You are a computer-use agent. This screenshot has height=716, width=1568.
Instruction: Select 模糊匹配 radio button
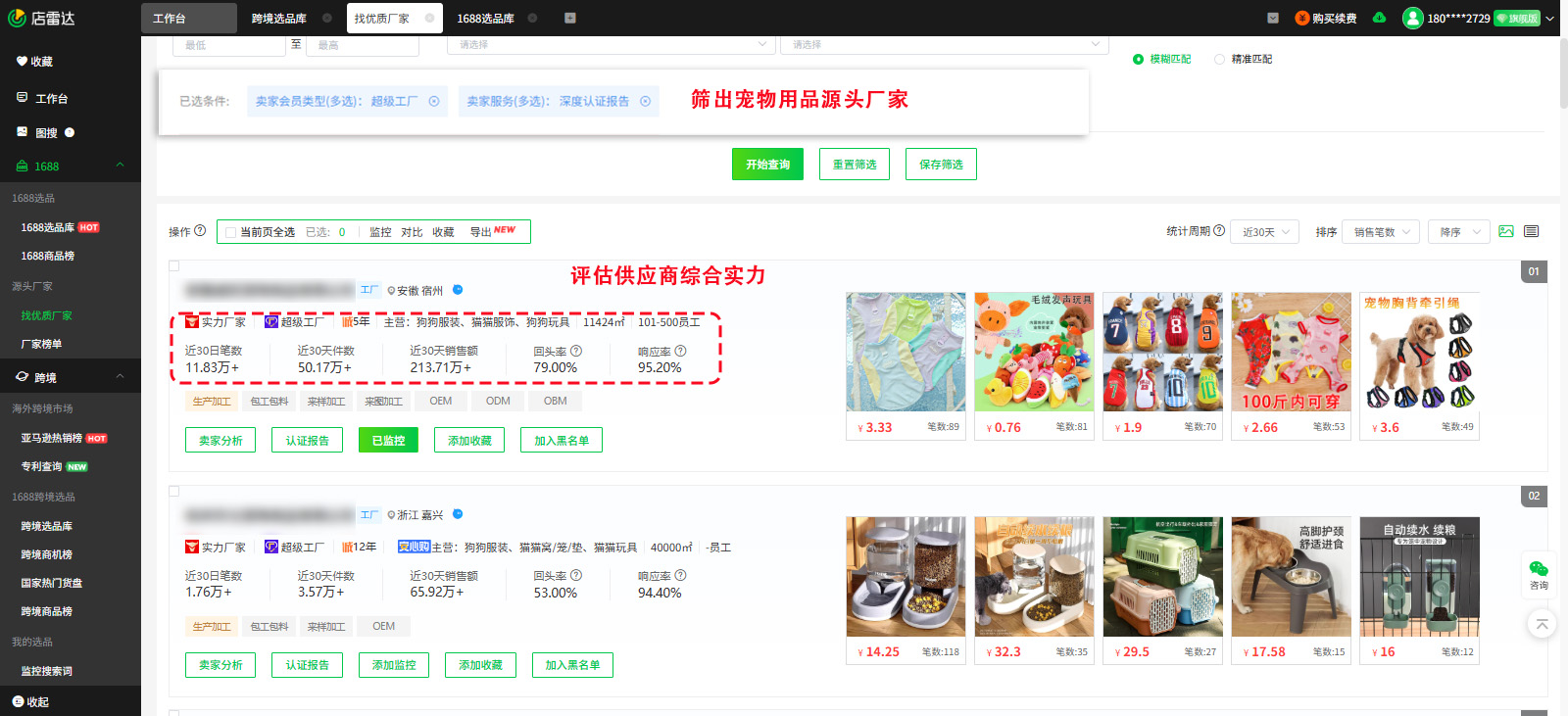1139,59
